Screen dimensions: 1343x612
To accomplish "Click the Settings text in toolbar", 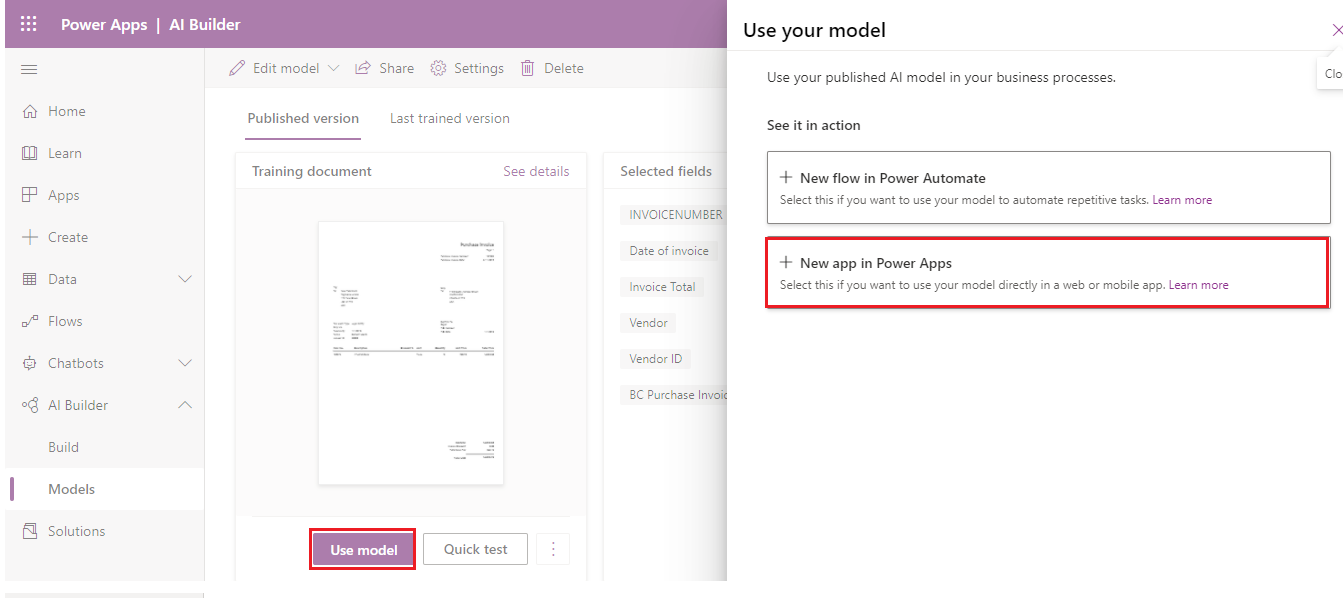I will pyautogui.click(x=479, y=68).
